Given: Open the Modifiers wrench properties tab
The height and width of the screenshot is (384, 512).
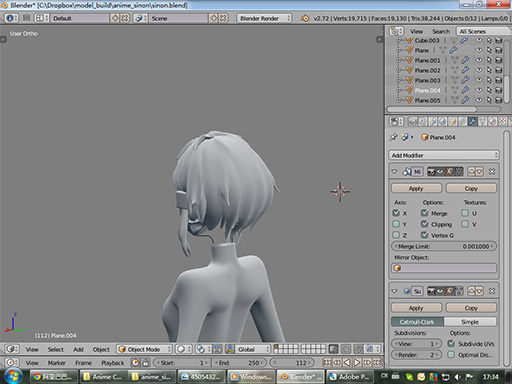Looking at the screenshot, I should [x=473, y=122].
